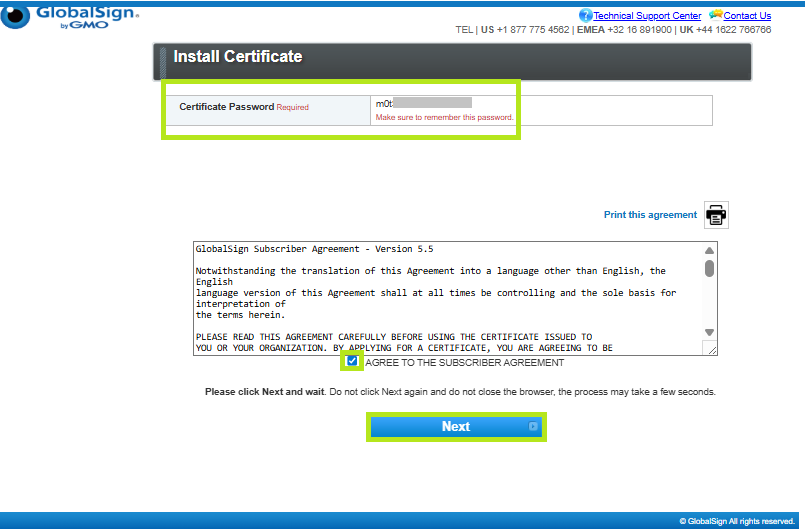805x529 pixels.
Task: Click the telephone numbers line in header
Action: (x=613, y=30)
